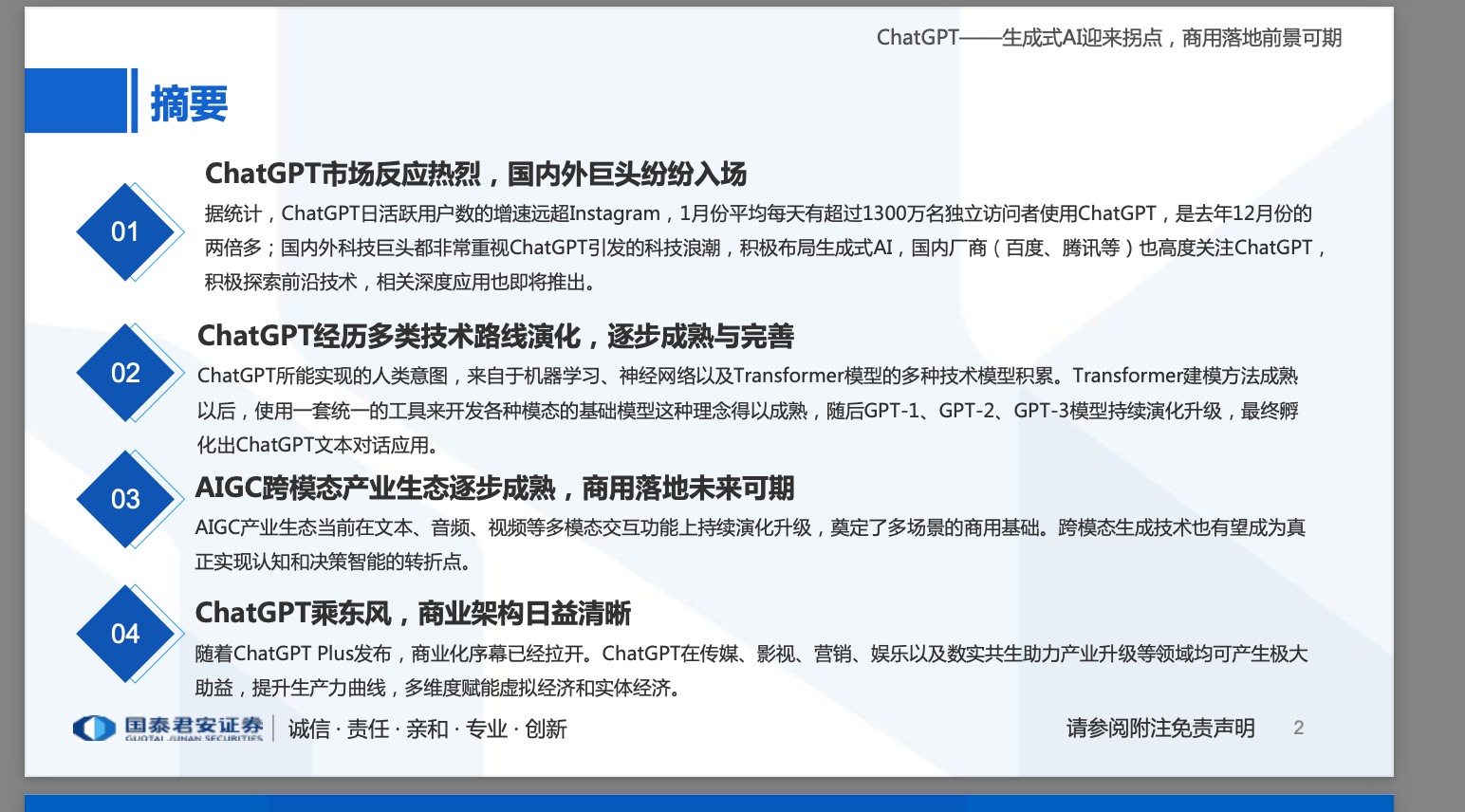Click the 03 diamond section marker

(x=126, y=499)
